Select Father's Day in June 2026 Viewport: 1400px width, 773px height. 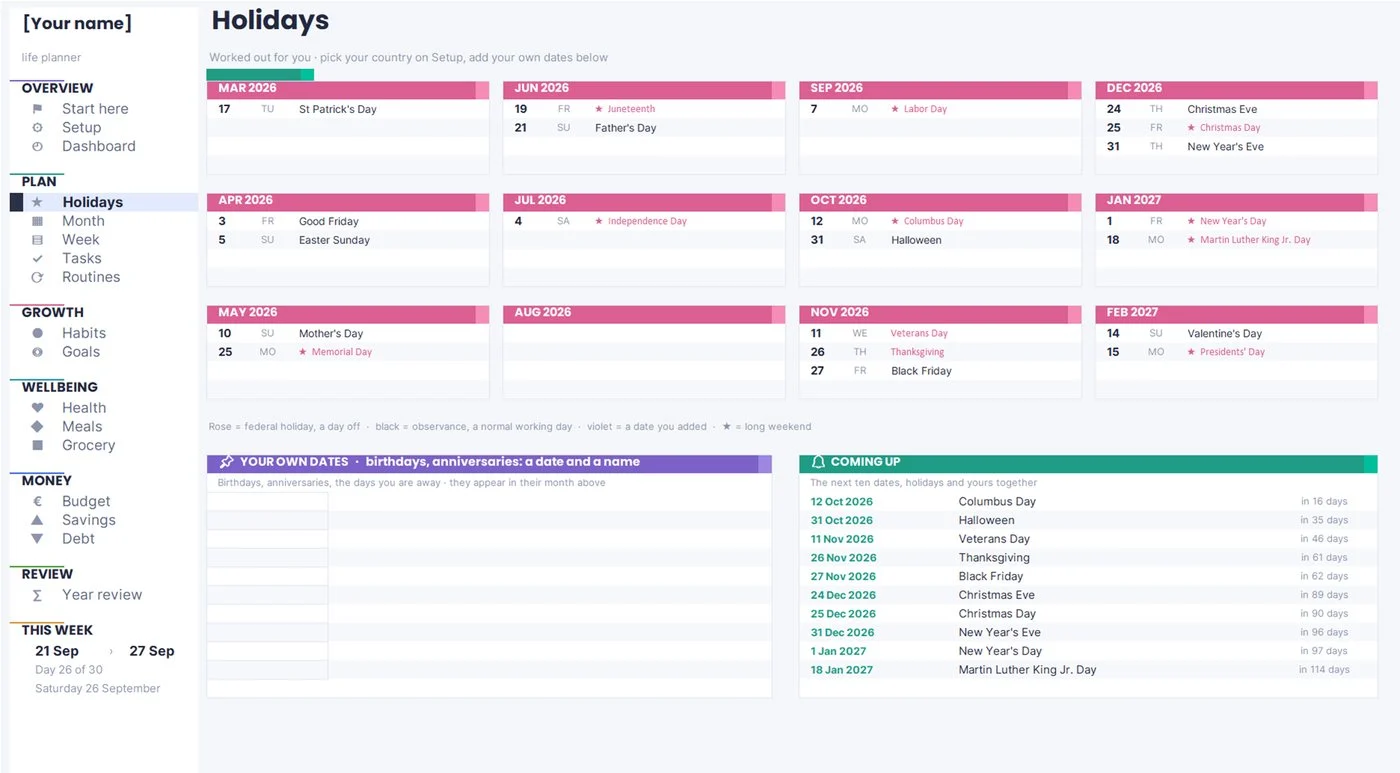point(626,128)
